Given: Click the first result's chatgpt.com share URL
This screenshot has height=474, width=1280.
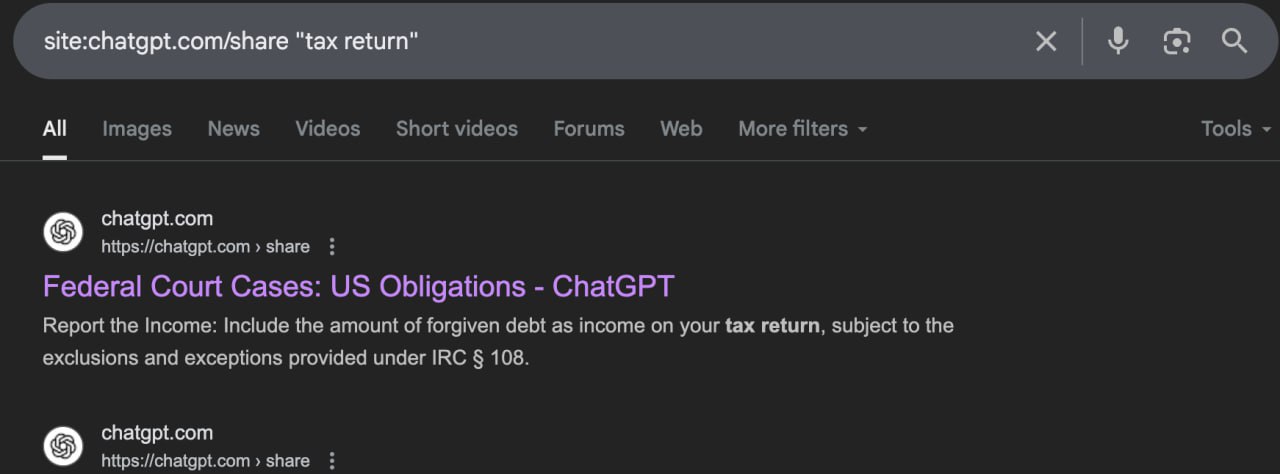Looking at the screenshot, I should [x=206, y=246].
